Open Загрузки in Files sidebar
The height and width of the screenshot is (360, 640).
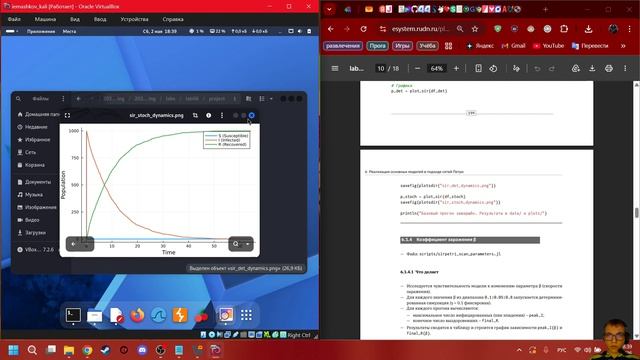[32, 233]
